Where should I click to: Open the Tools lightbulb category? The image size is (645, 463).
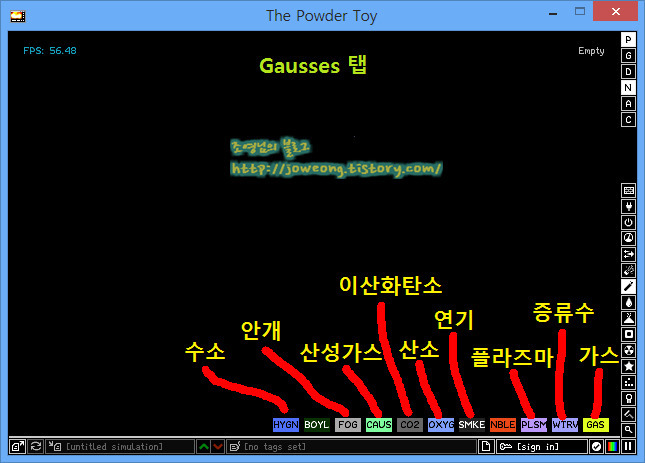coord(628,398)
